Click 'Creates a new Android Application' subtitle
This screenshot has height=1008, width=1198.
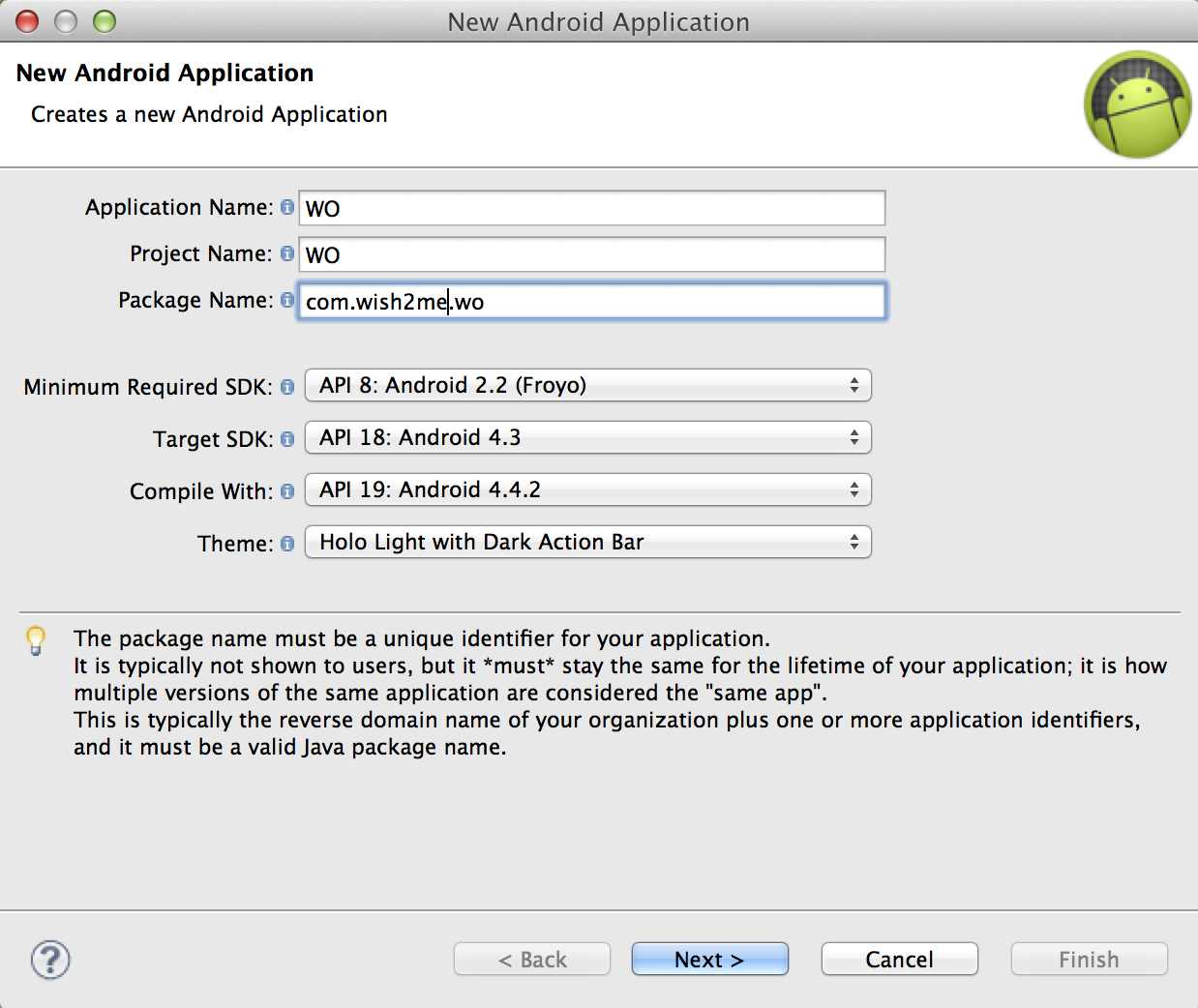tap(209, 114)
